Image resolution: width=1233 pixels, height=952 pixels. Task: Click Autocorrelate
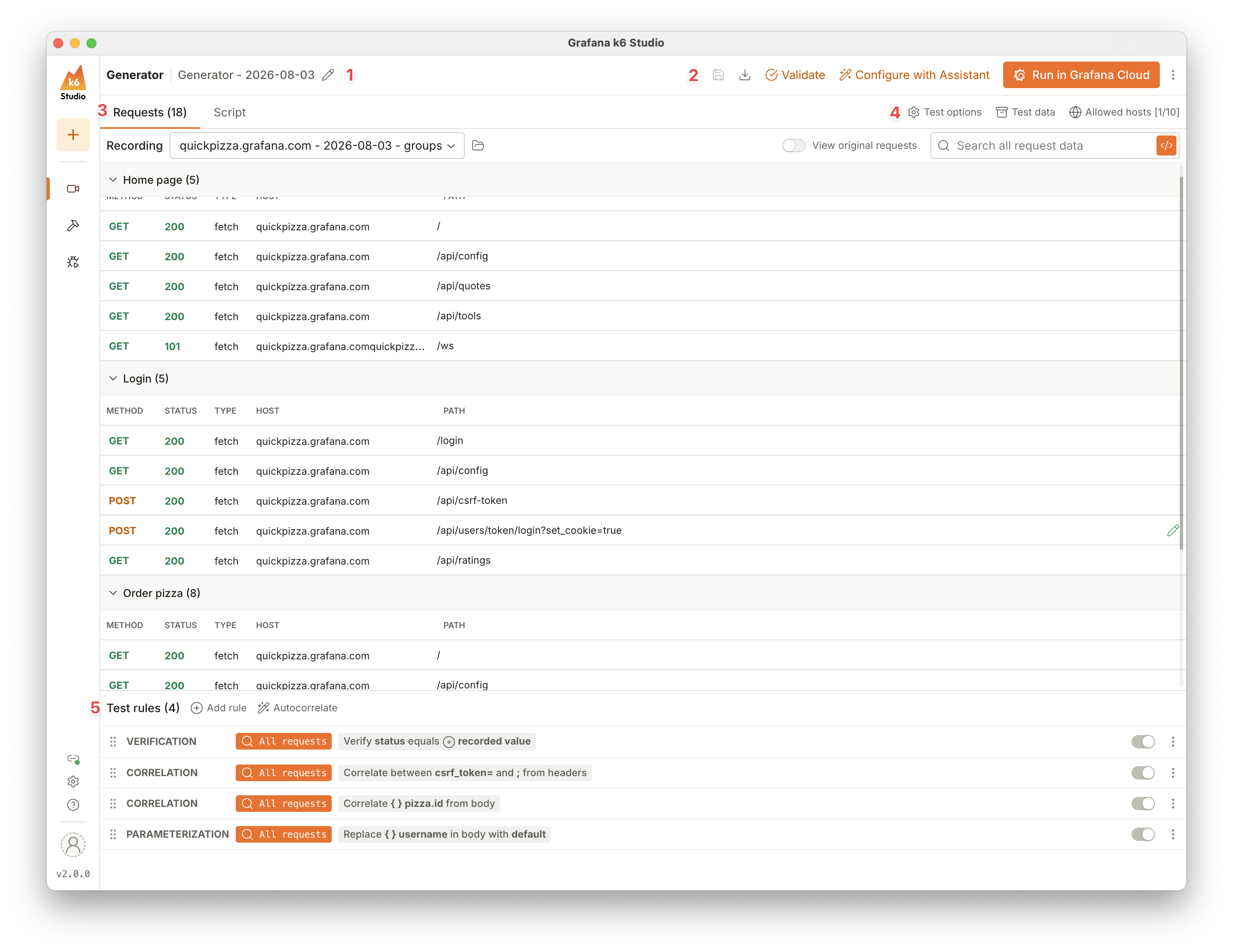tap(298, 708)
